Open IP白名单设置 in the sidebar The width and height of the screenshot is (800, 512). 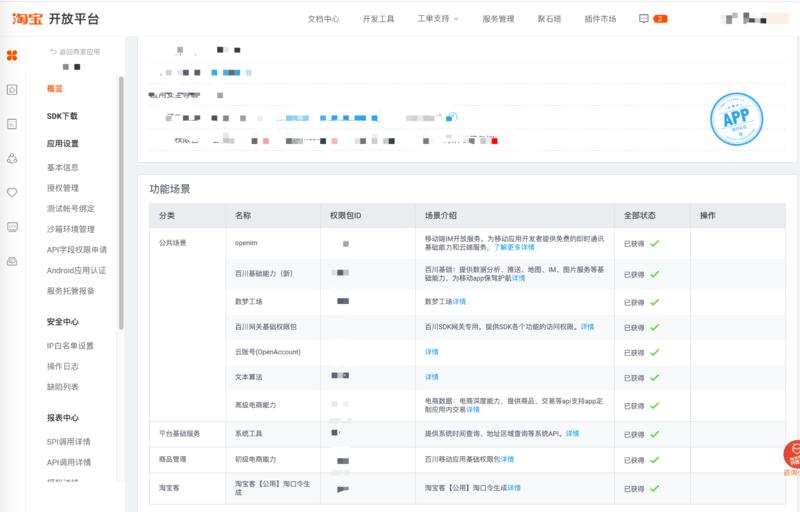(70, 346)
